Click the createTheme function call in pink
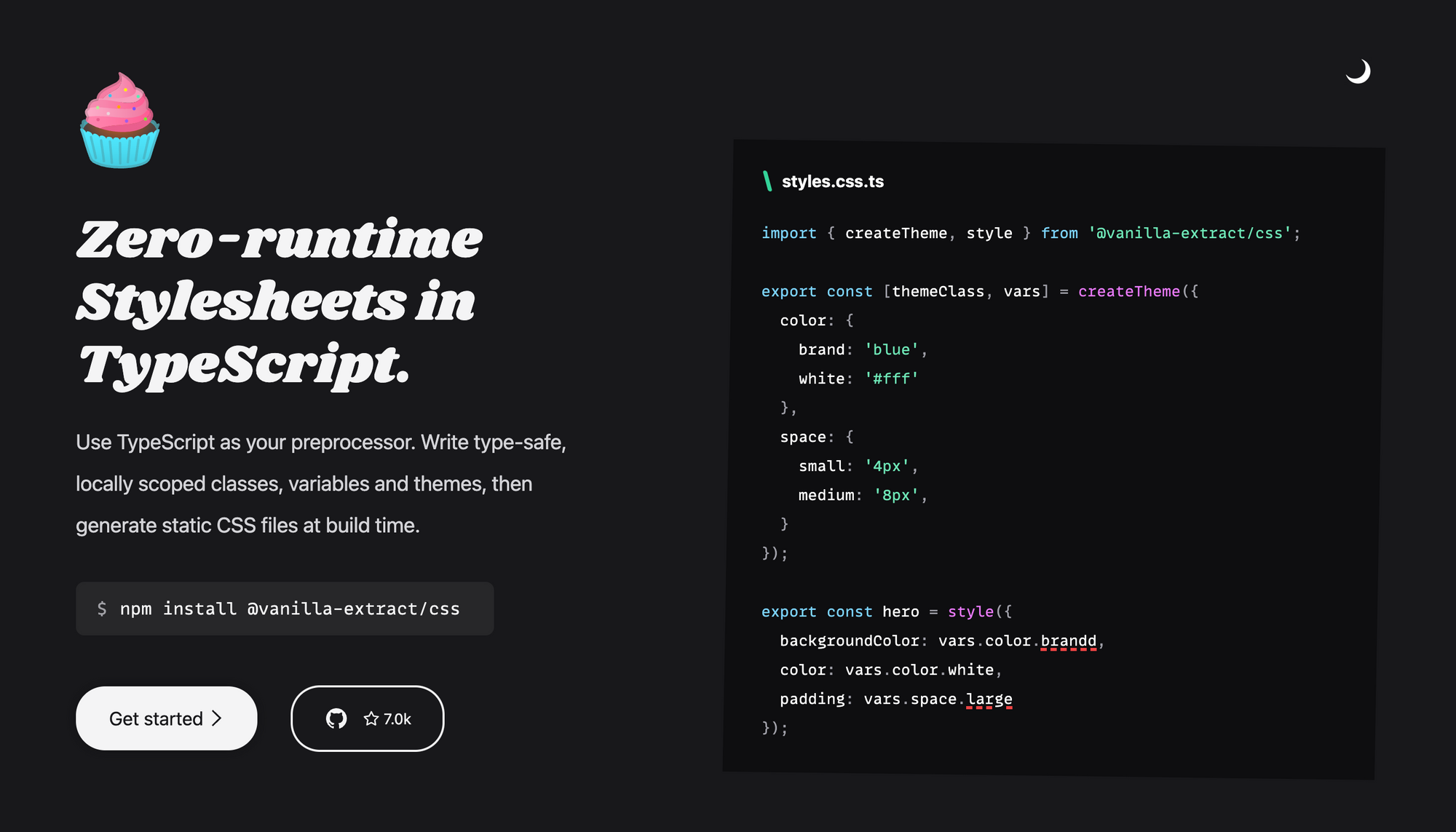1456x832 pixels. coord(1128,291)
